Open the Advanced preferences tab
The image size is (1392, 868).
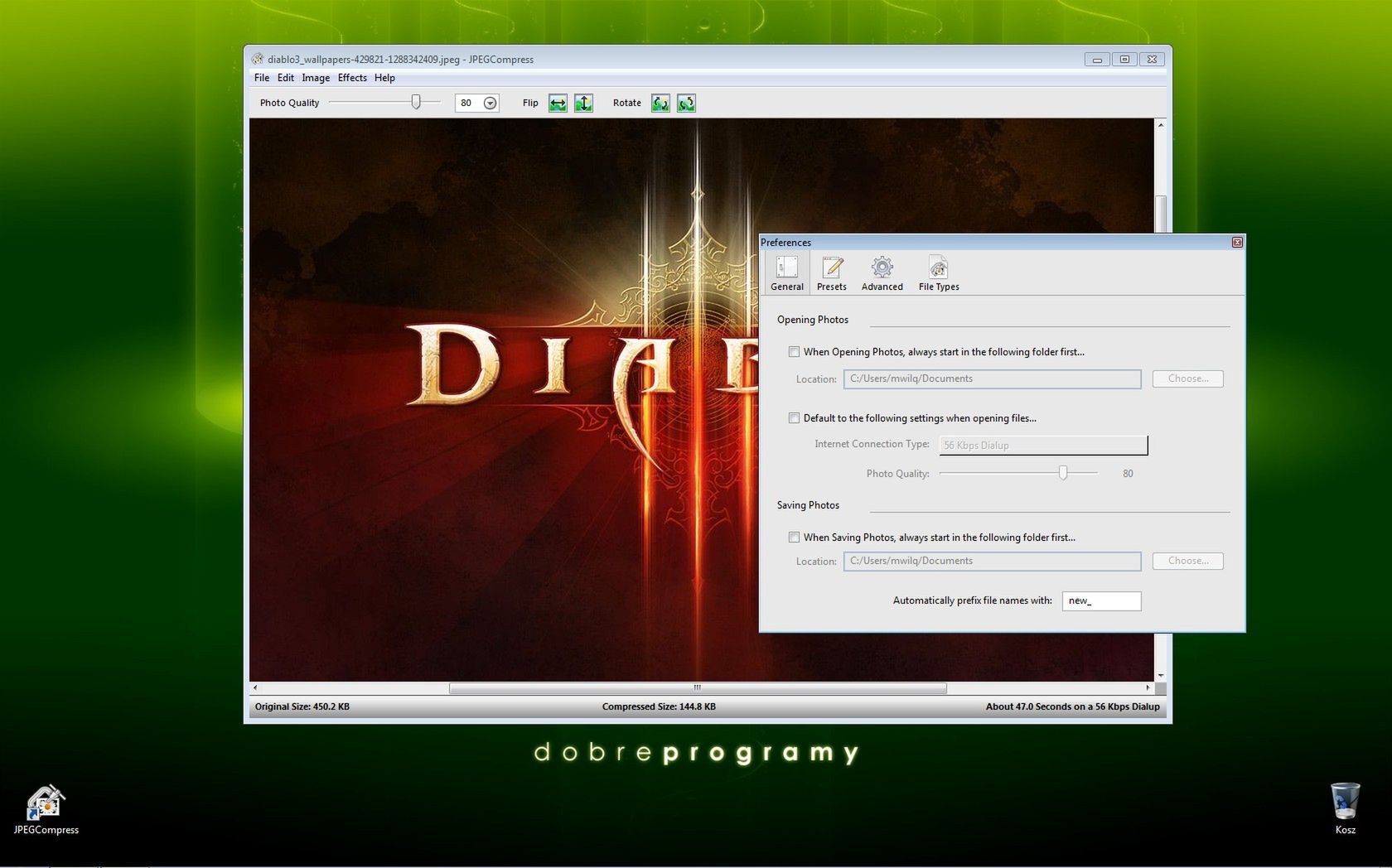882,273
